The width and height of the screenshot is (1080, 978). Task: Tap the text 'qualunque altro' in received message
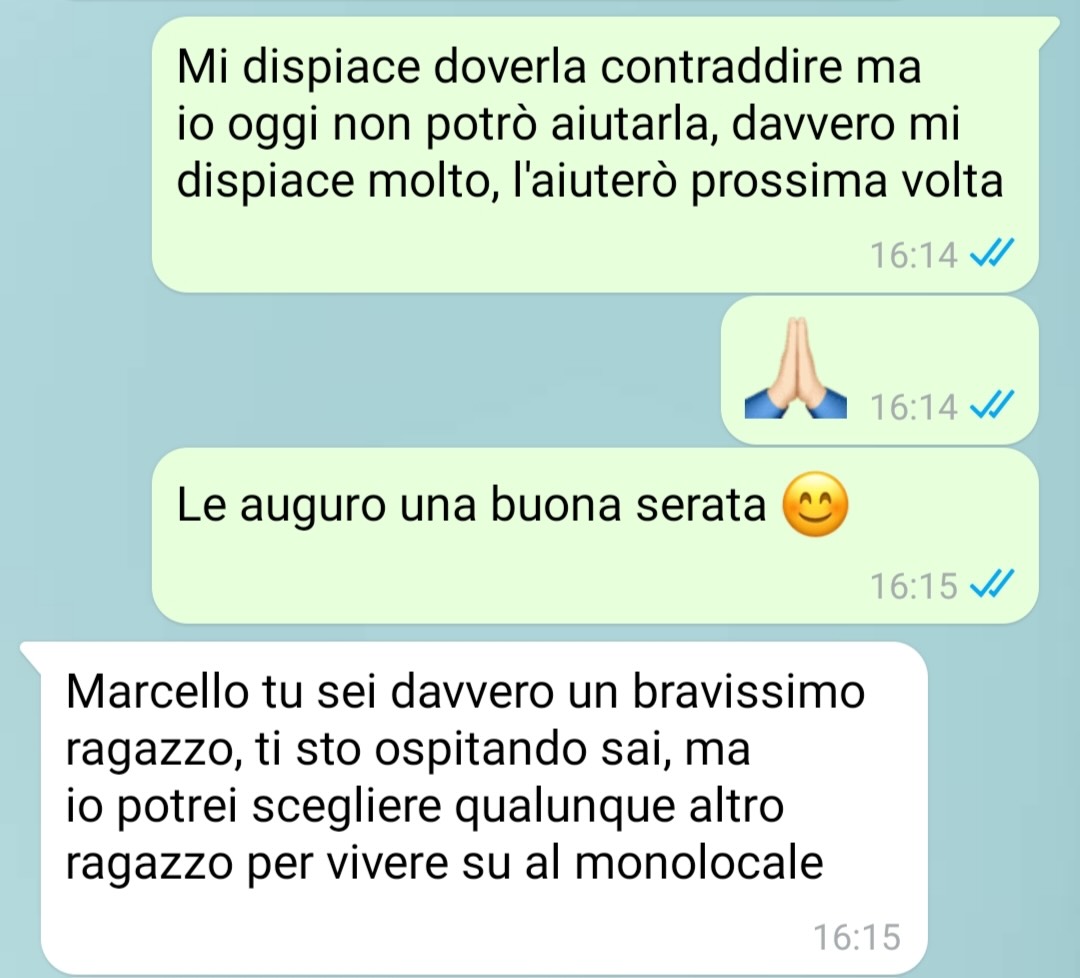[619, 807]
